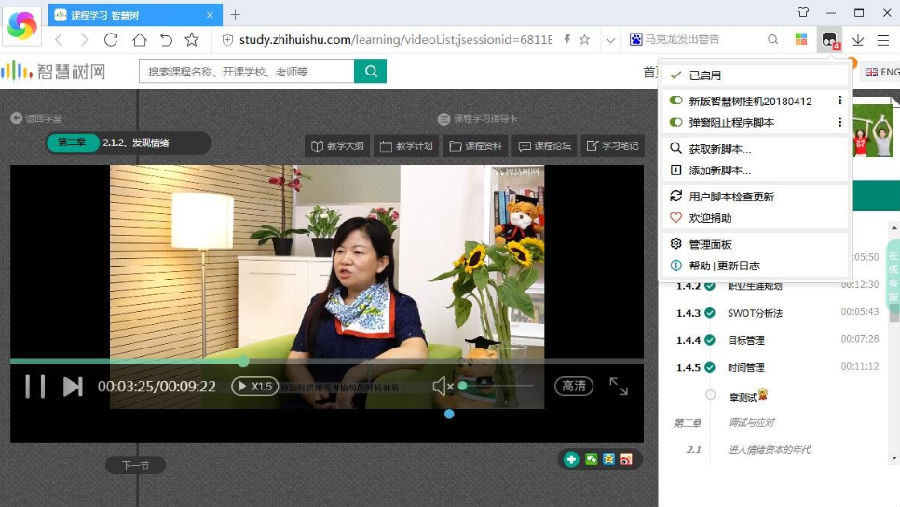Screen dimensions: 900x507
Task: Unmute the video using the speaker icon
Action: 441,386
